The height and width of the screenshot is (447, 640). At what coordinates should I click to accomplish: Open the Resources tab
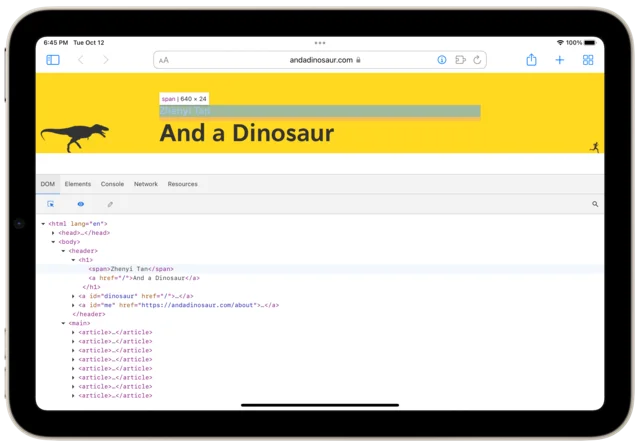[182, 184]
